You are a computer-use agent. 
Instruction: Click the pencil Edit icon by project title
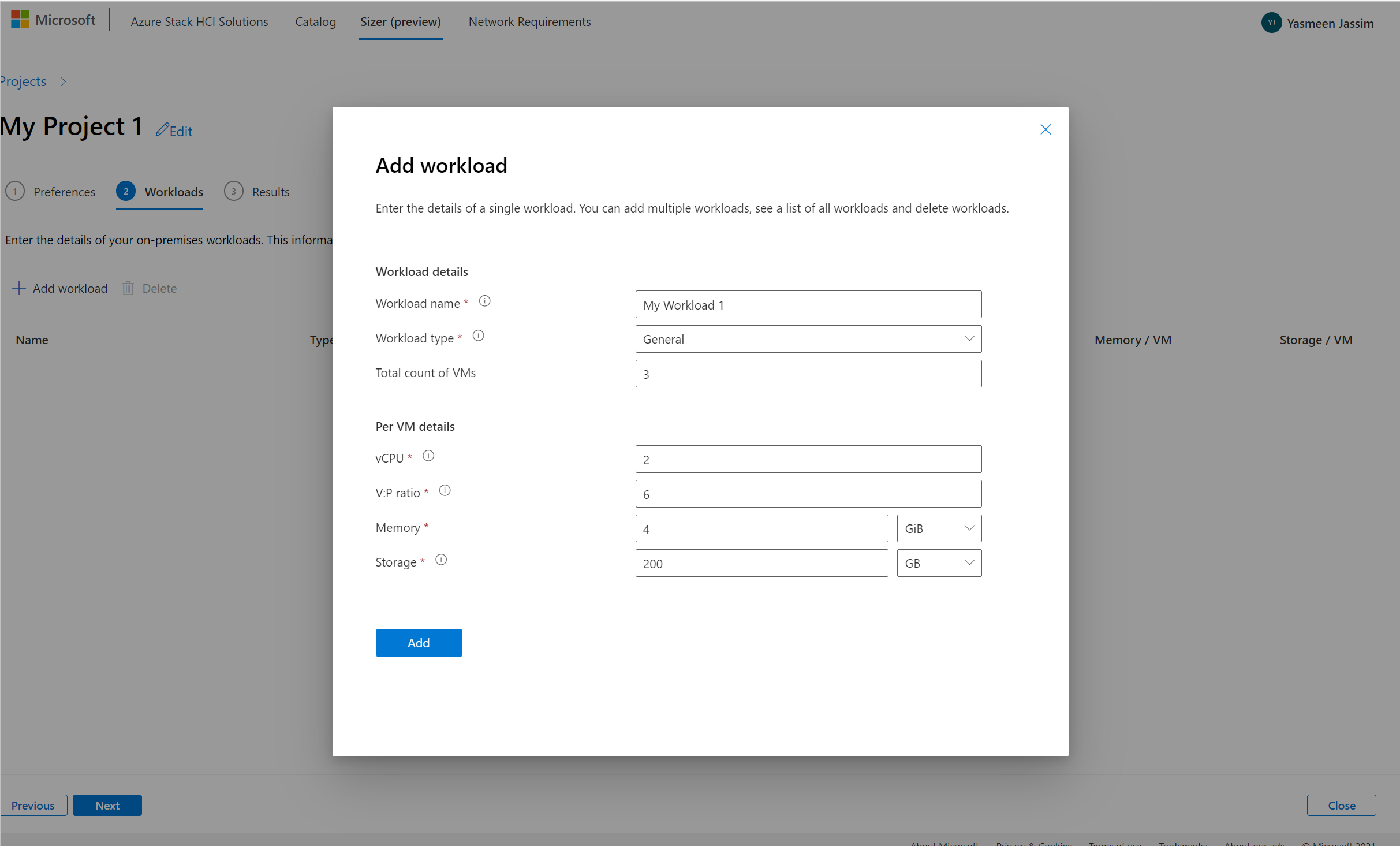pyautogui.click(x=163, y=130)
